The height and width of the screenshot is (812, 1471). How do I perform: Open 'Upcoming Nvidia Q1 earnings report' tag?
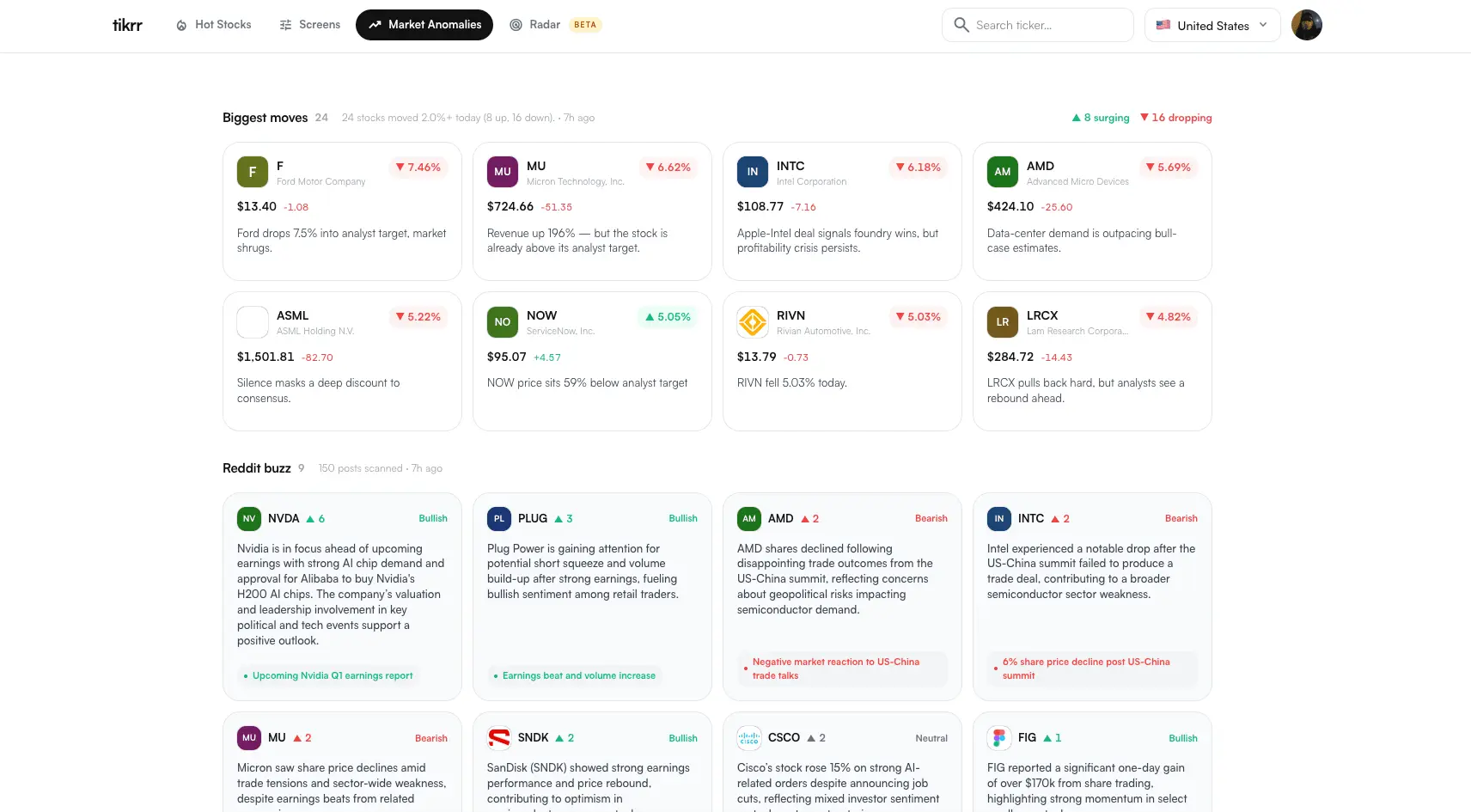tap(328, 676)
